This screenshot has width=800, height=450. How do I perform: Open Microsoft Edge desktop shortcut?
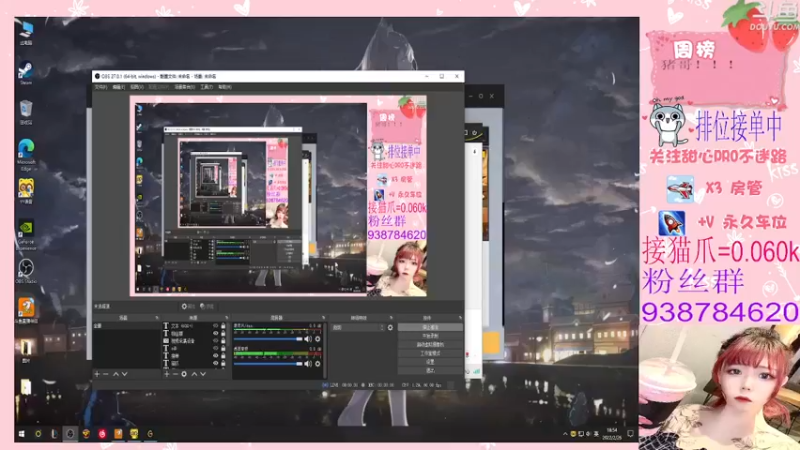(x=26, y=155)
